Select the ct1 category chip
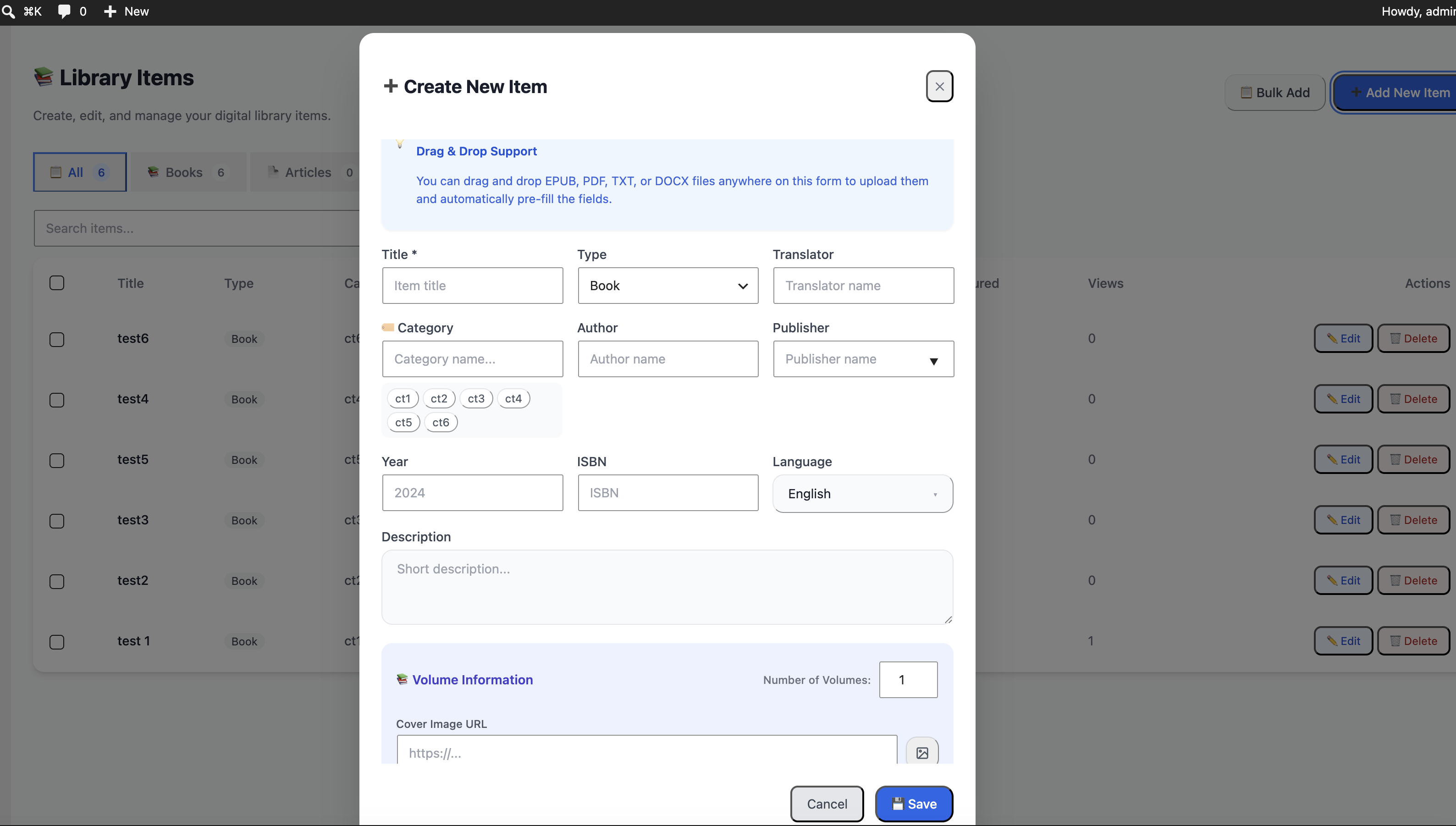Screen dimensions: 1456x826 pos(403,398)
